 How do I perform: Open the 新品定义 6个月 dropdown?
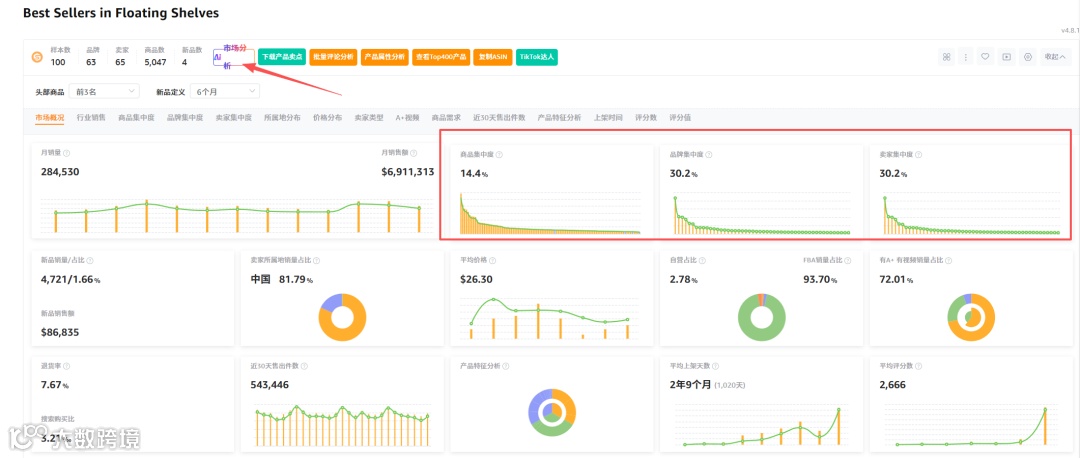point(225,91)
